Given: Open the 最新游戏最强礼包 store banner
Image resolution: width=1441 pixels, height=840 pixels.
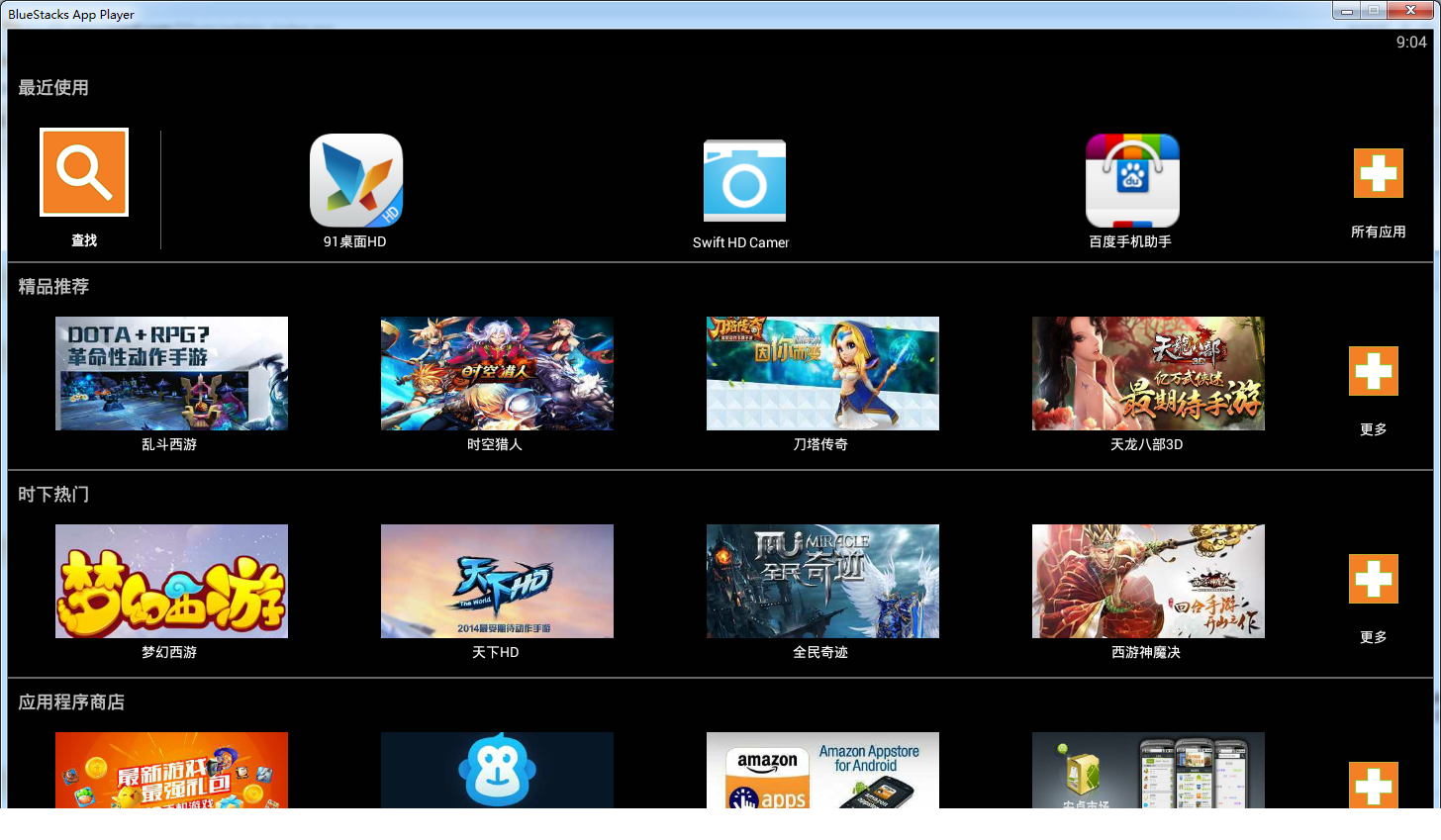Looking at the screenshot, I should (171, 770).
